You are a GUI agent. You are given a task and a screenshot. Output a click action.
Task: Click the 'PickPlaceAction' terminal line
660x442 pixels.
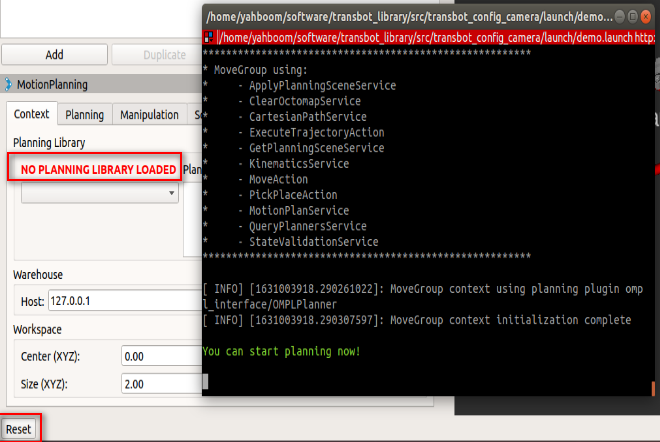point(293,195)
